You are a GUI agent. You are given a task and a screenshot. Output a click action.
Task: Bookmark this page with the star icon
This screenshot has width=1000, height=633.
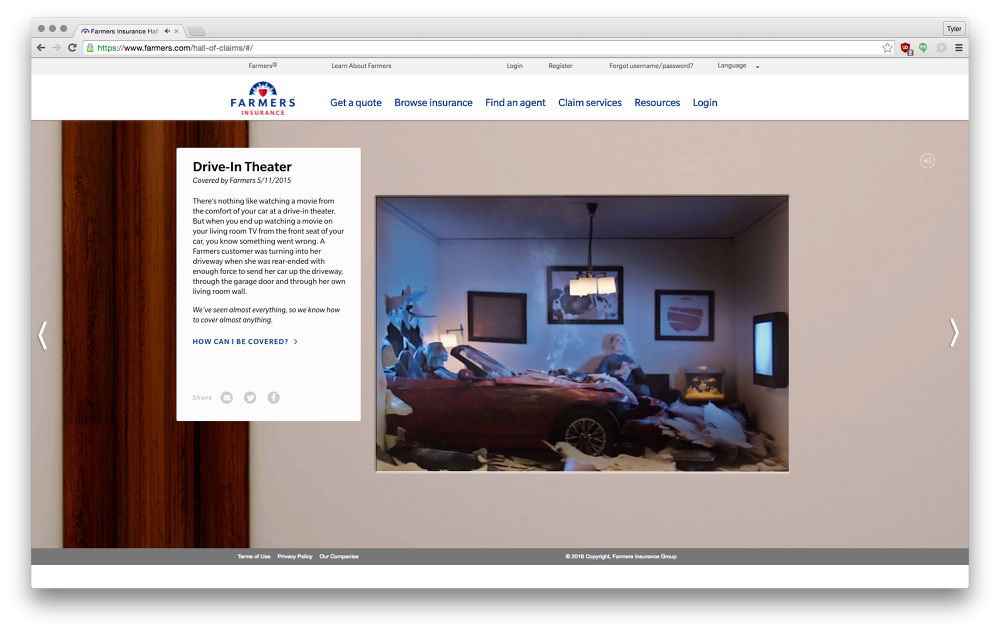(x=886, y=46)
